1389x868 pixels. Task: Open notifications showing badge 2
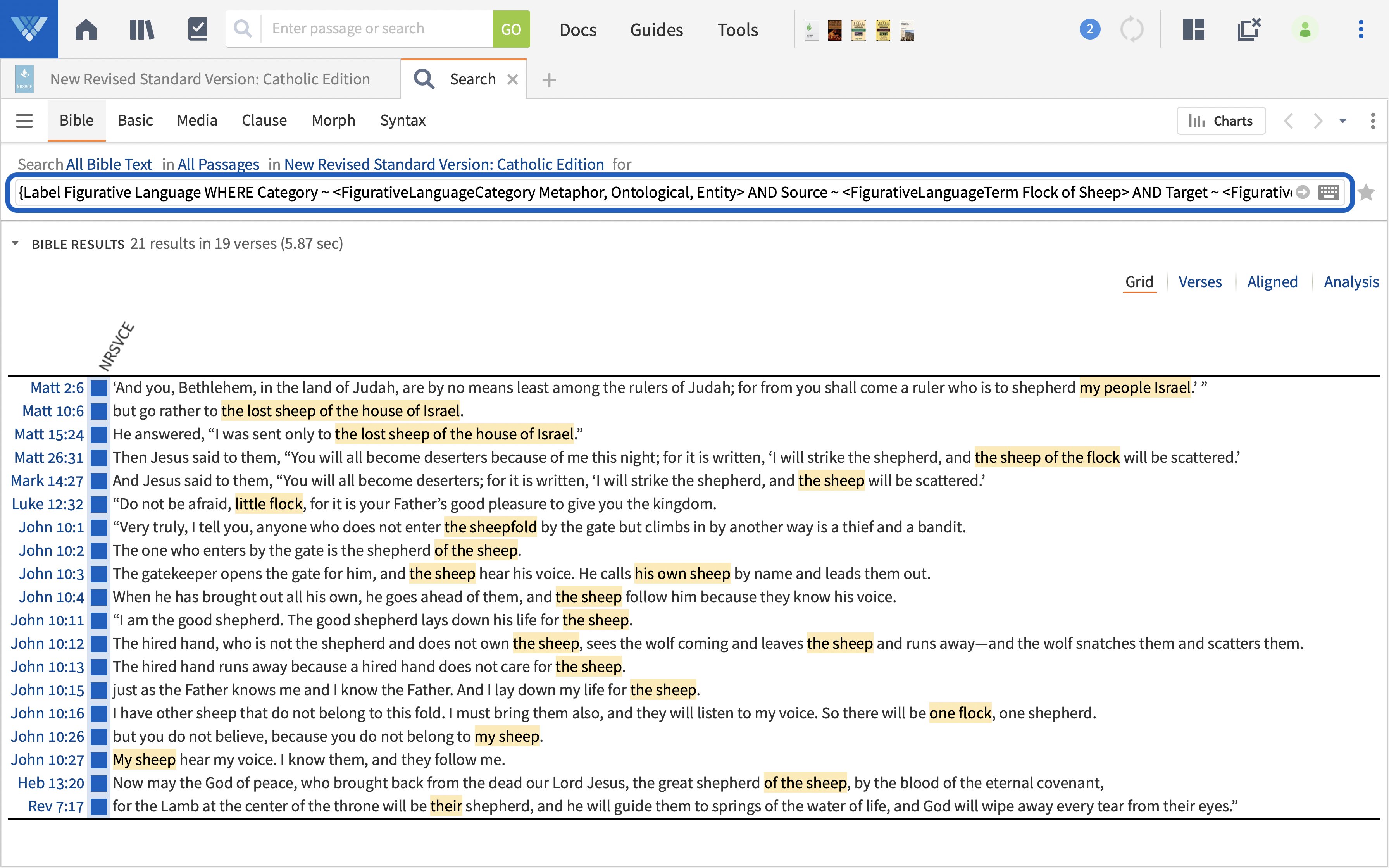tap(1089, 29)
